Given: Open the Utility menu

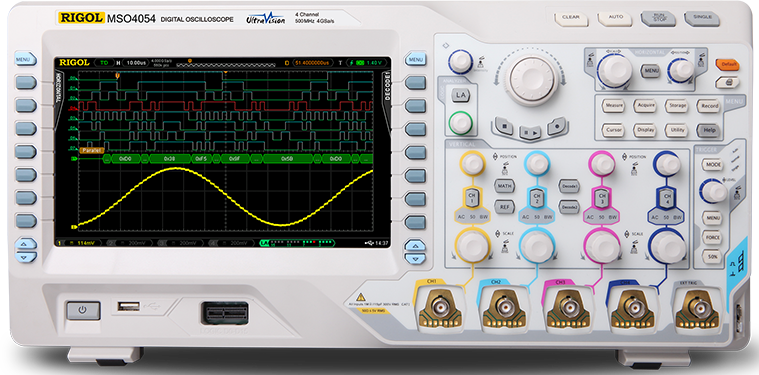Looking at the screenshot, I should pyautogui.click(x=677, y=130).
